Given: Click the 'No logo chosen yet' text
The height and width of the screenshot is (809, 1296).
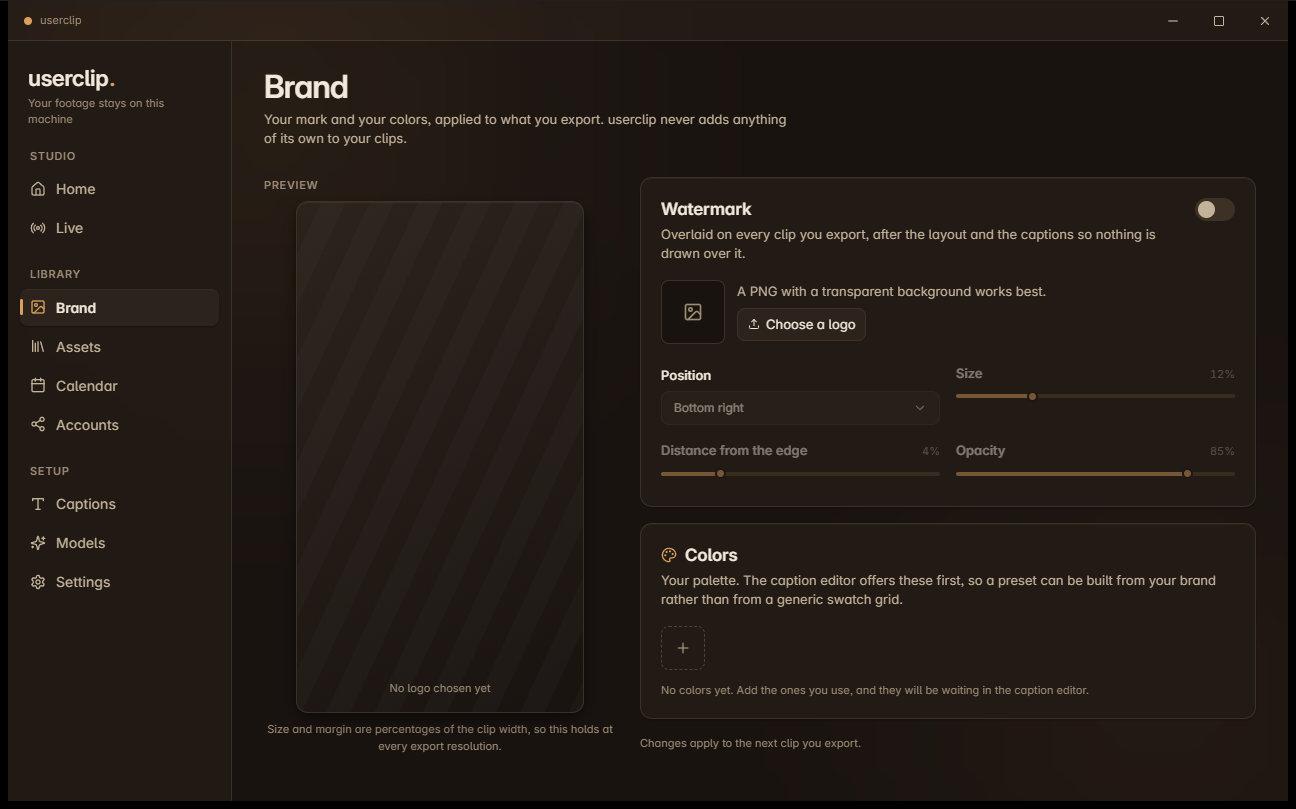Looking at the screenshot, I should pyautogui.click(x=440, y=688).
